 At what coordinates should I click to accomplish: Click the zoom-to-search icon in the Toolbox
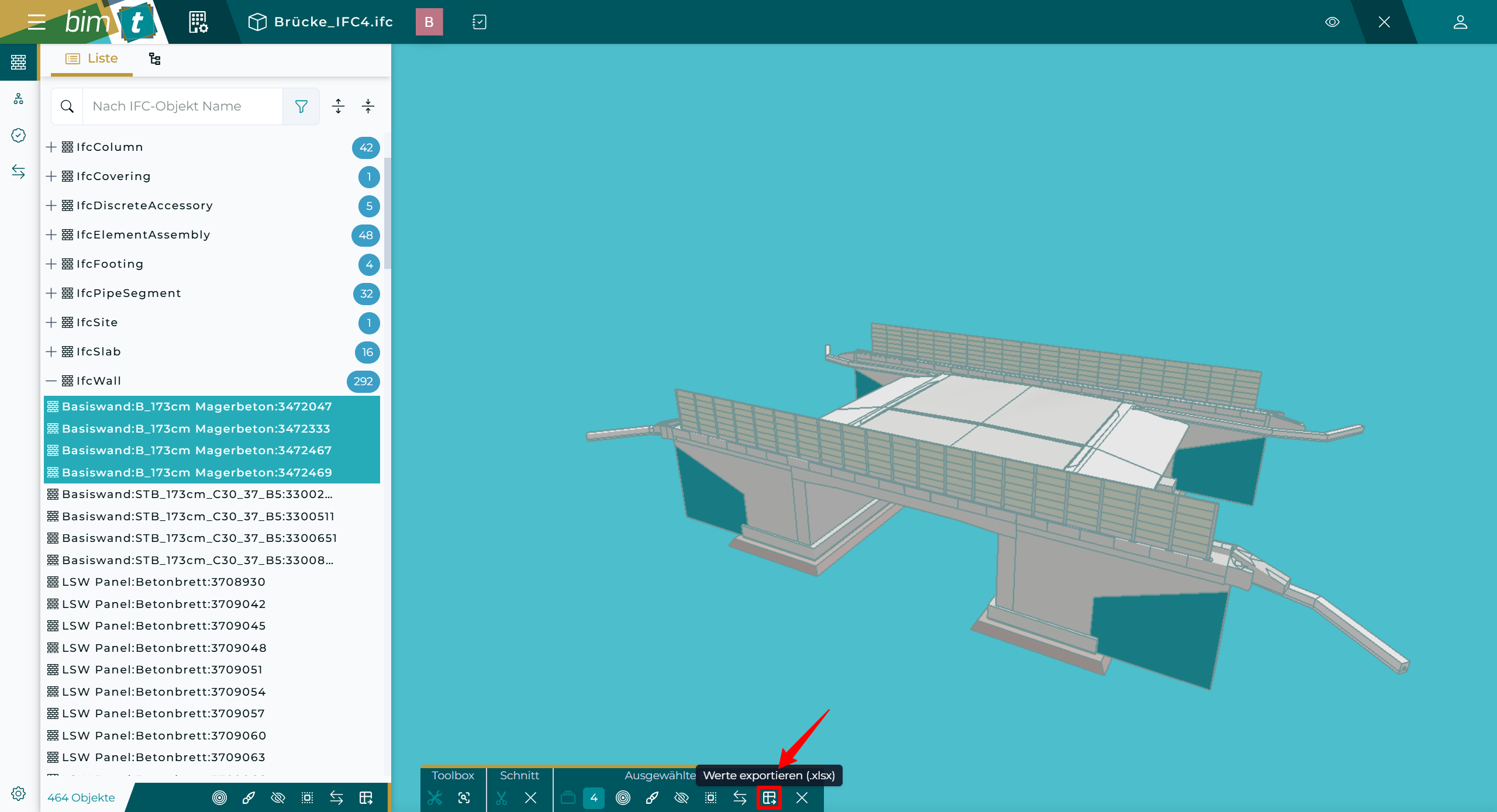point(464,797)
